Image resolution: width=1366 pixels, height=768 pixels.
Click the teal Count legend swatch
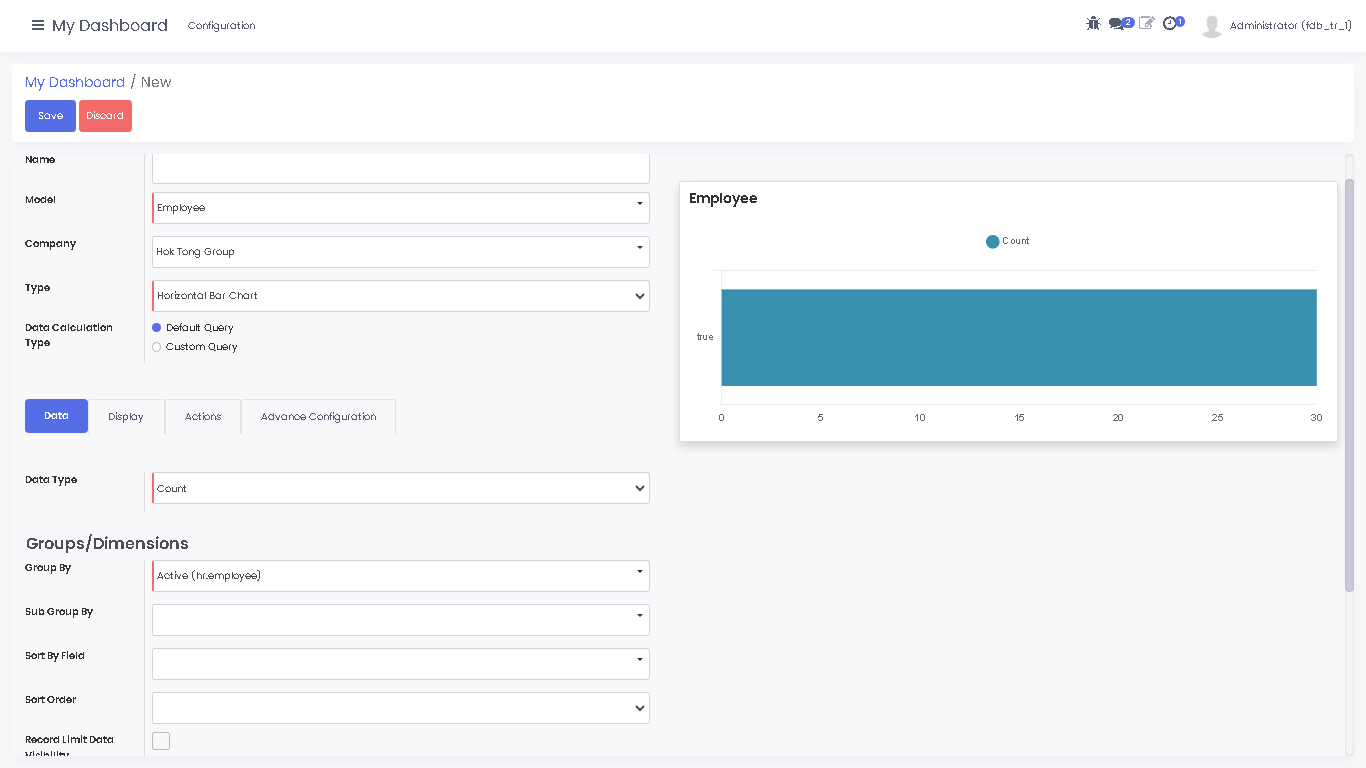coord(992,241)
